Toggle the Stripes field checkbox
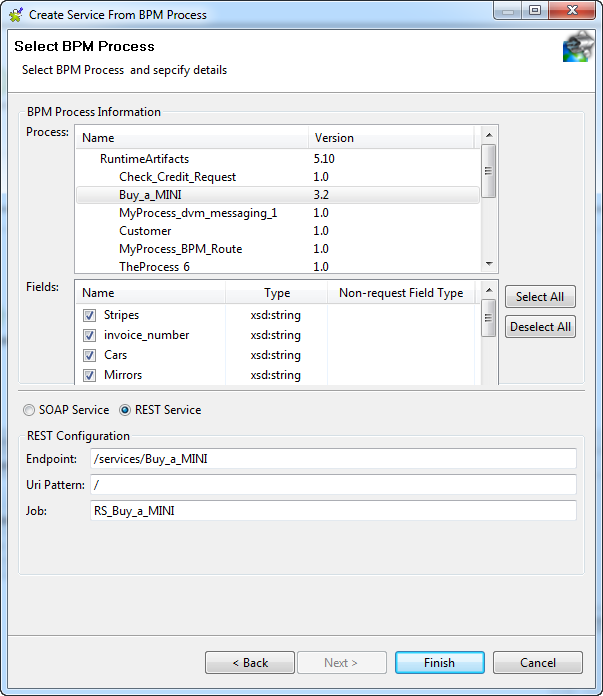The width and height of the screenshot is (603, 696). (89, 316)
